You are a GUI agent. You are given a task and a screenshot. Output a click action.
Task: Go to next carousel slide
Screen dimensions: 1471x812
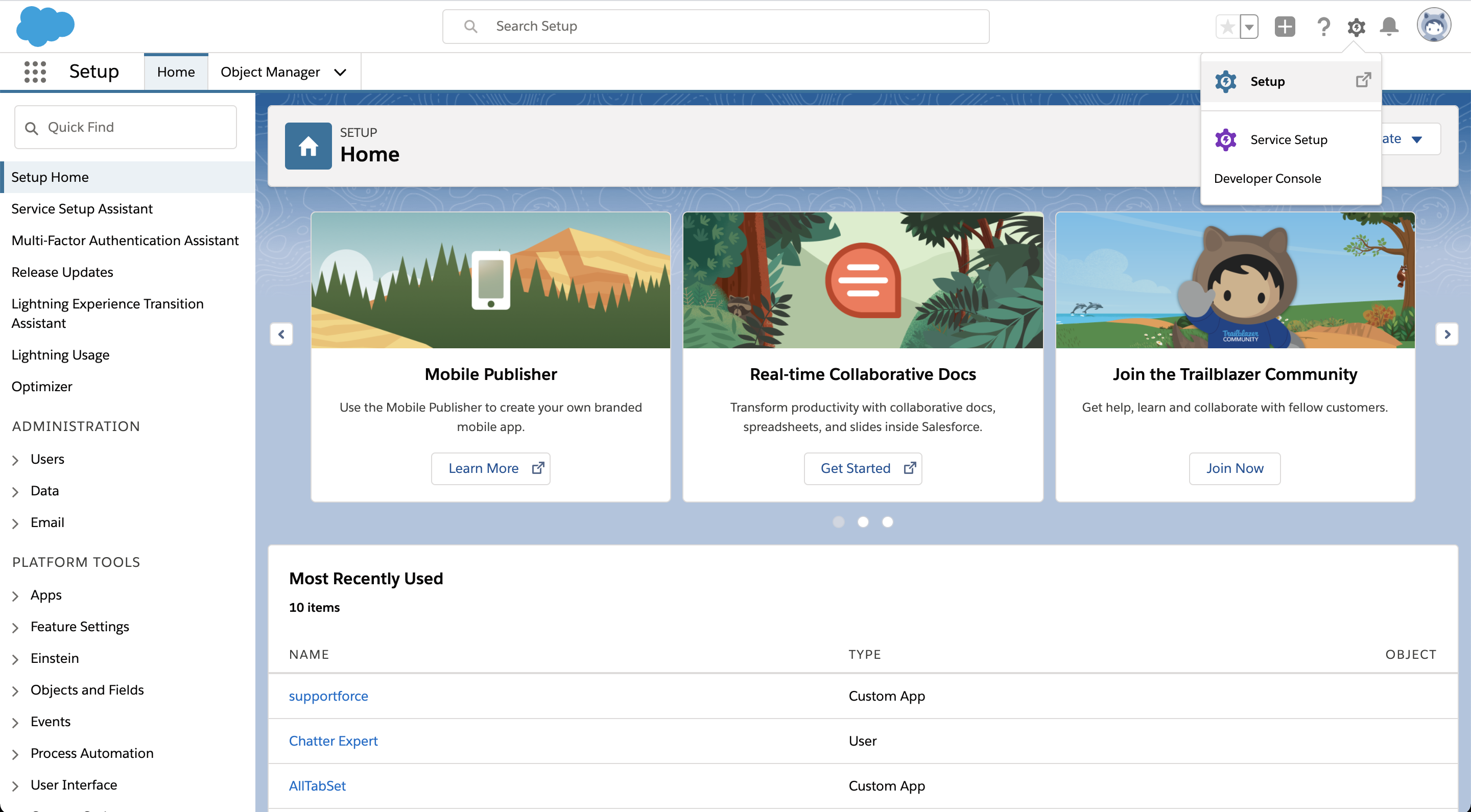tap(1447, 334)
